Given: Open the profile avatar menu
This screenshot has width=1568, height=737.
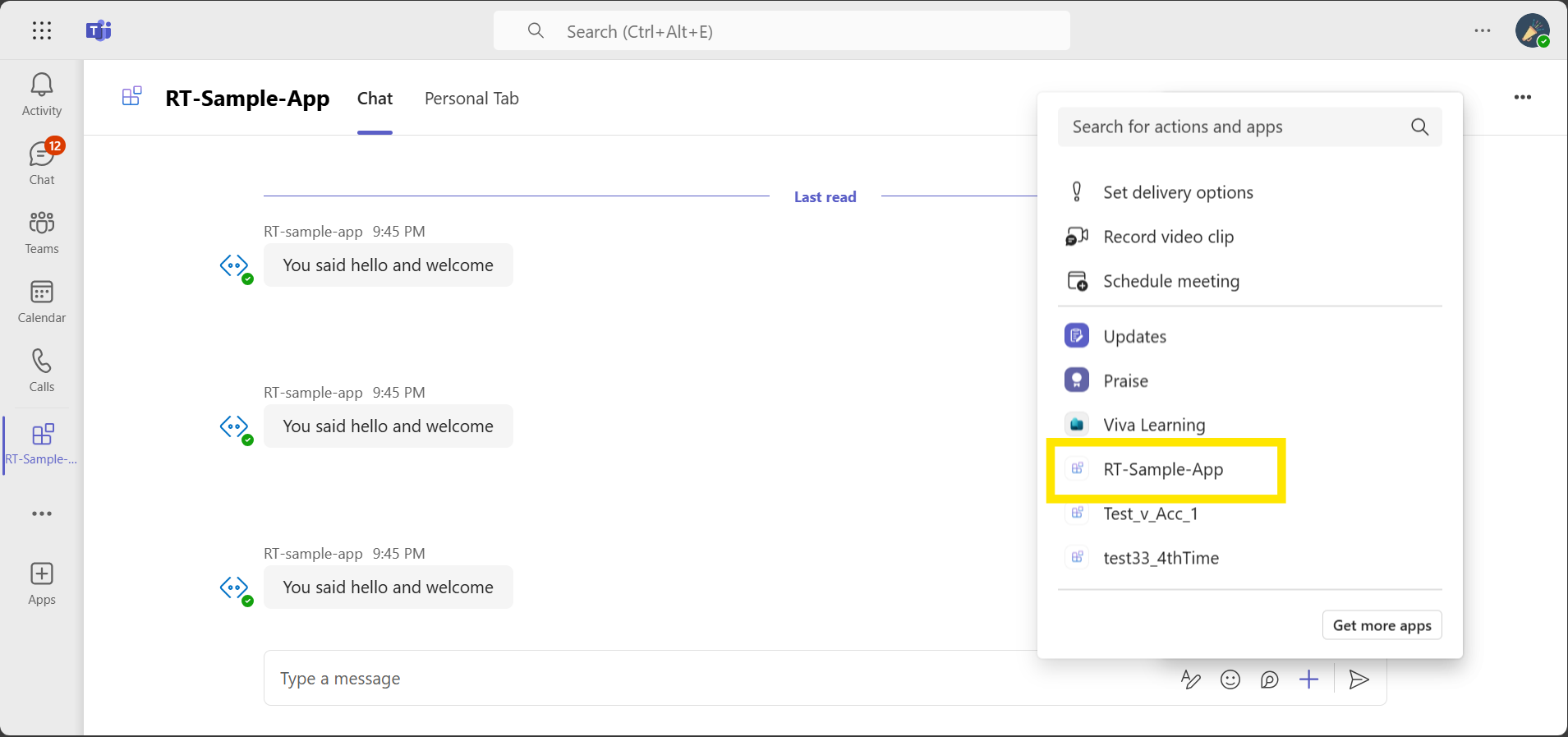Looking at the screenshot, I should [1533, 30].
